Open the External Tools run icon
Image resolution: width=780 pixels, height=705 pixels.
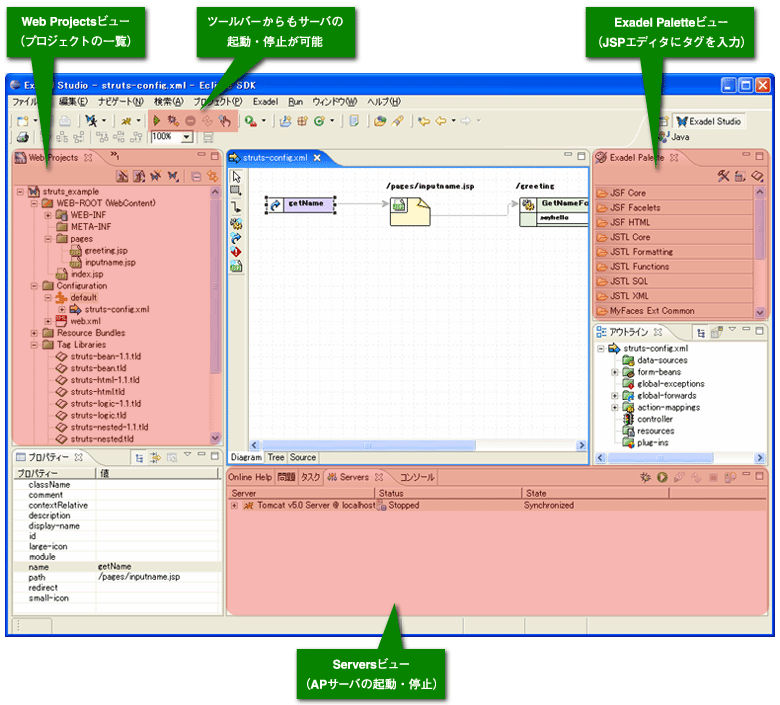point(251,121)
